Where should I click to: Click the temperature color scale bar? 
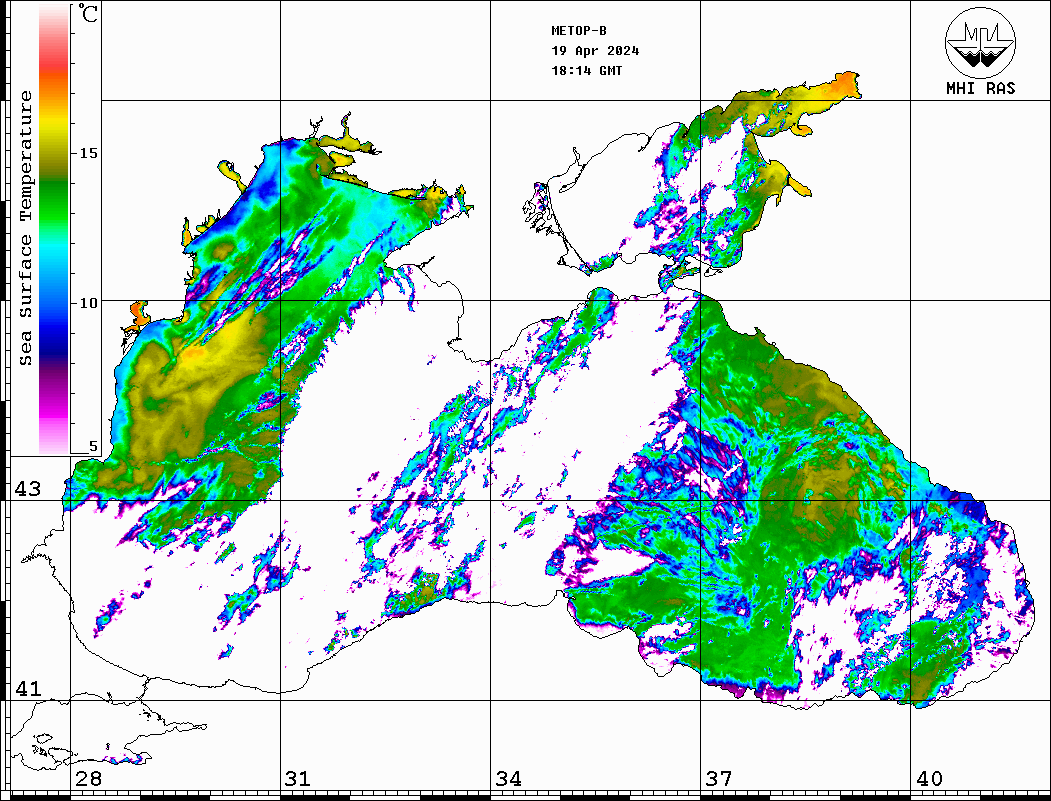(54, 230)
